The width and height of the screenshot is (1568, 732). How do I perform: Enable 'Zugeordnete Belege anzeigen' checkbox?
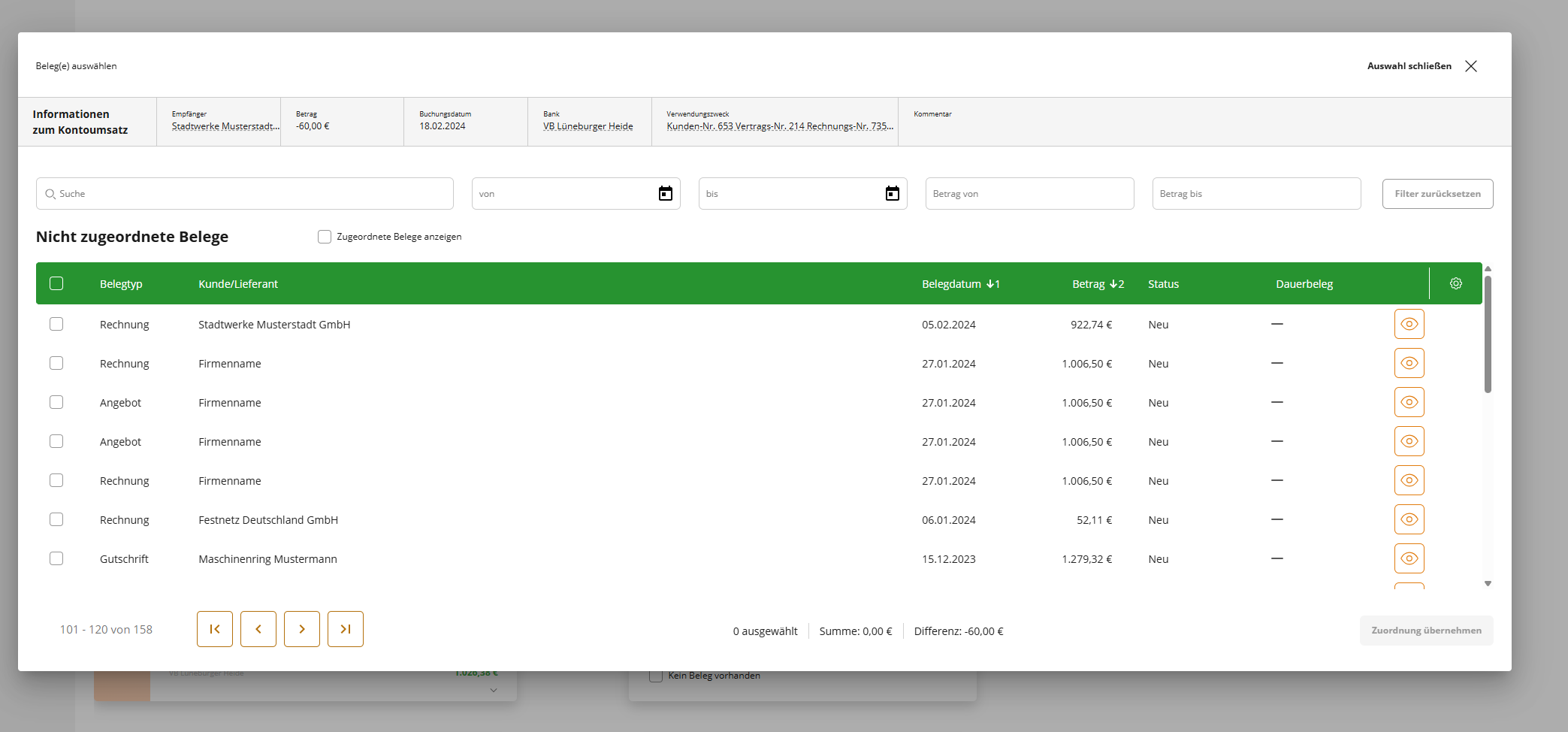325,237
